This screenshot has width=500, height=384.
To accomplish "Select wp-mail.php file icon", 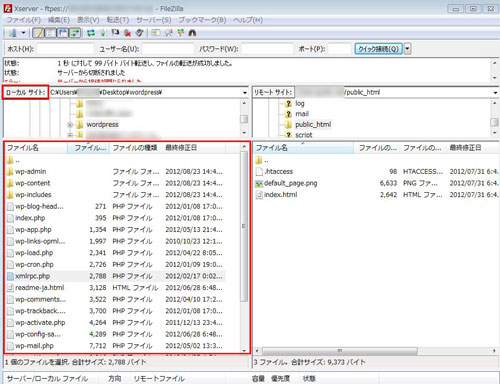I will tap(10, 346).
